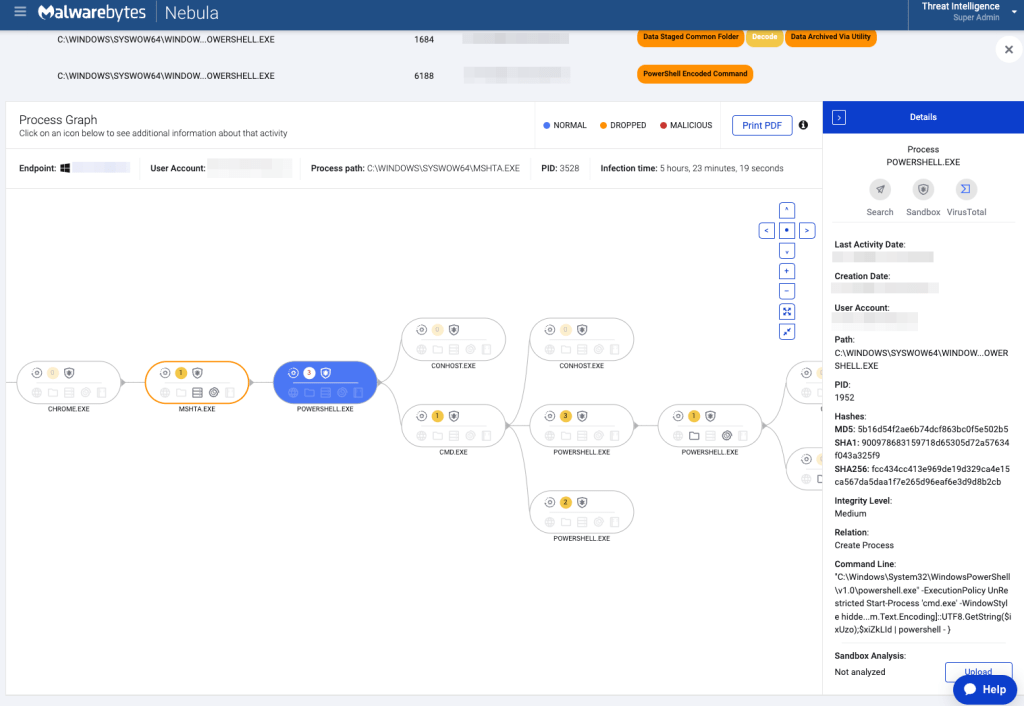
Task: Click the SHA1 hash value in Details
Action: [x=922, y=449]
